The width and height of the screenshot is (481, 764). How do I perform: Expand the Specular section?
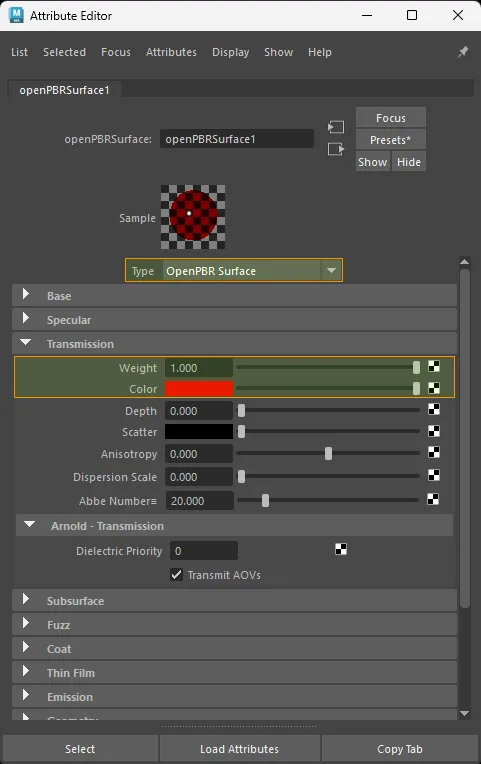tap(234, 320)
